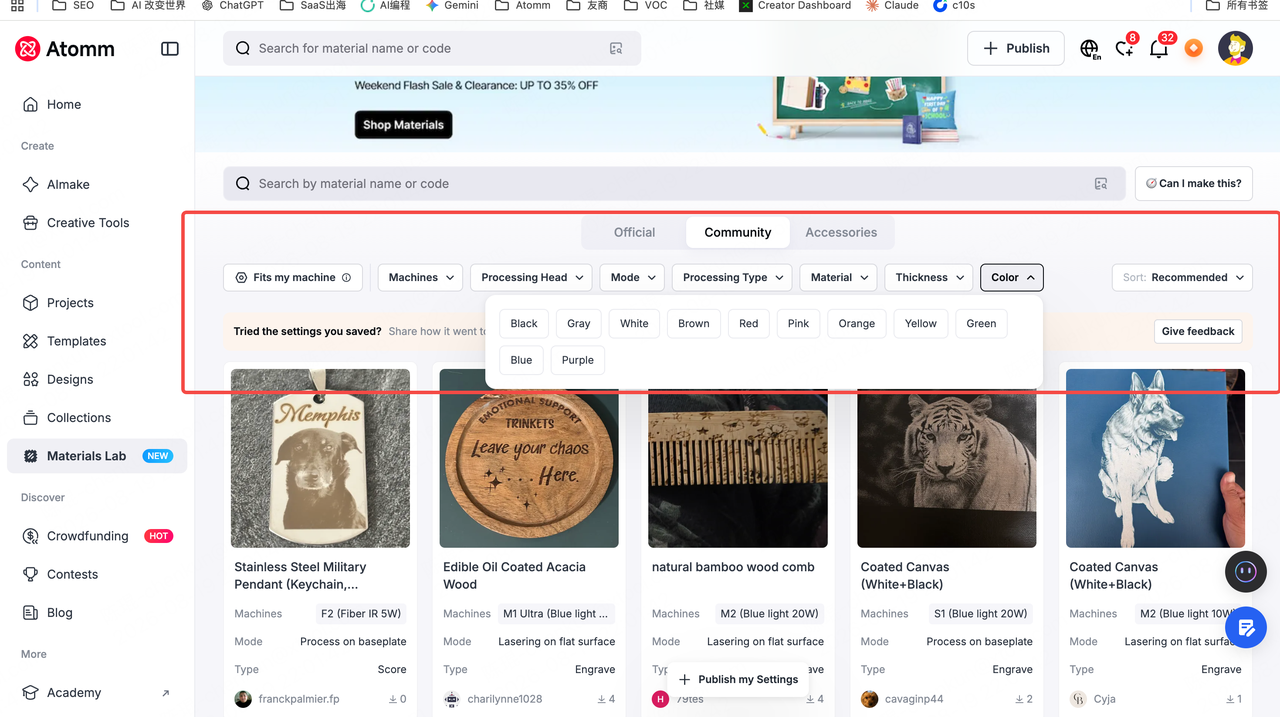Click the Publish button
The height and width of the screenshot is (717, 1280).
coord(1016,48)
